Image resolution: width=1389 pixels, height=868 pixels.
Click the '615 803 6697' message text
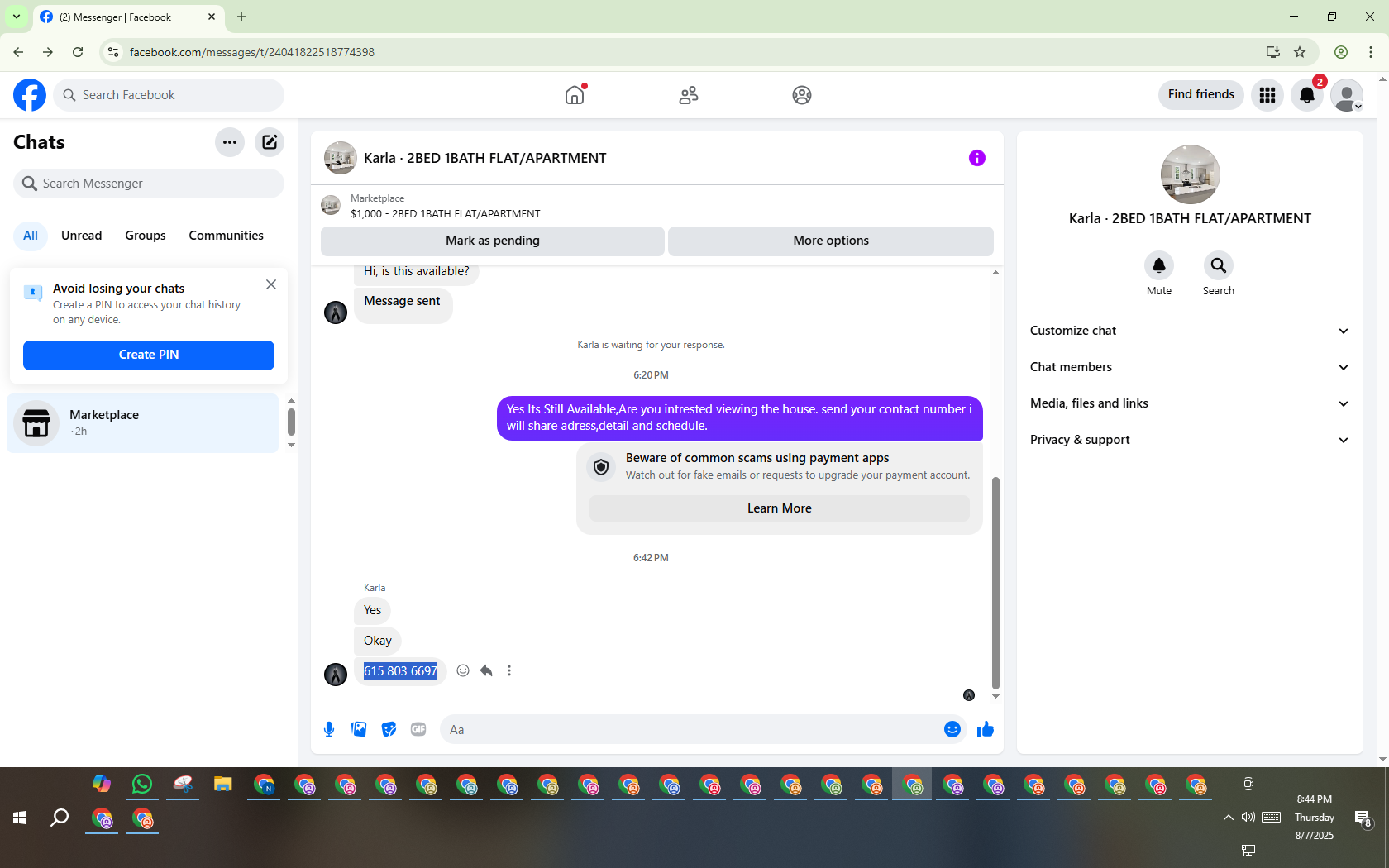401,671
